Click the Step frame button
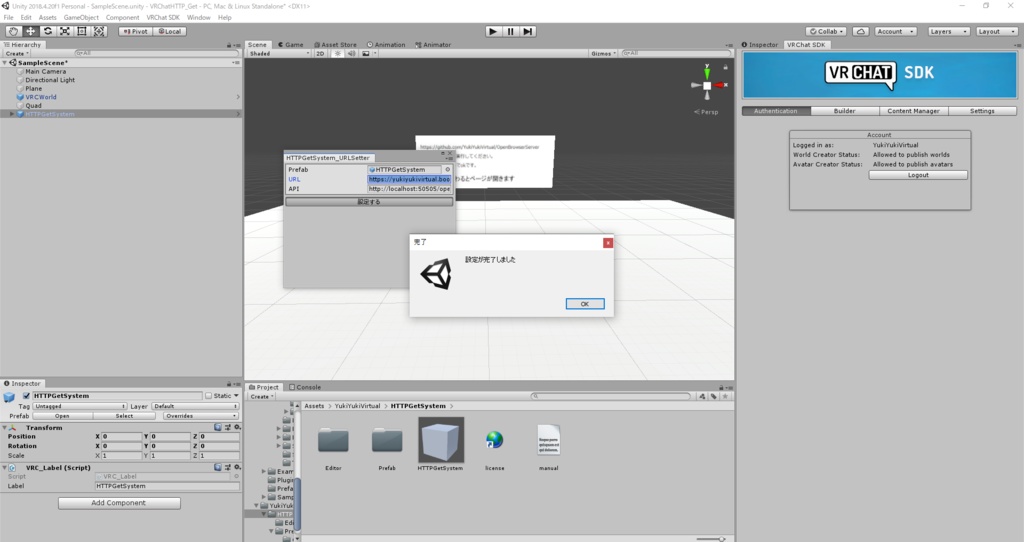Viewport: 1024px width, 542px height. click(528, 31)
